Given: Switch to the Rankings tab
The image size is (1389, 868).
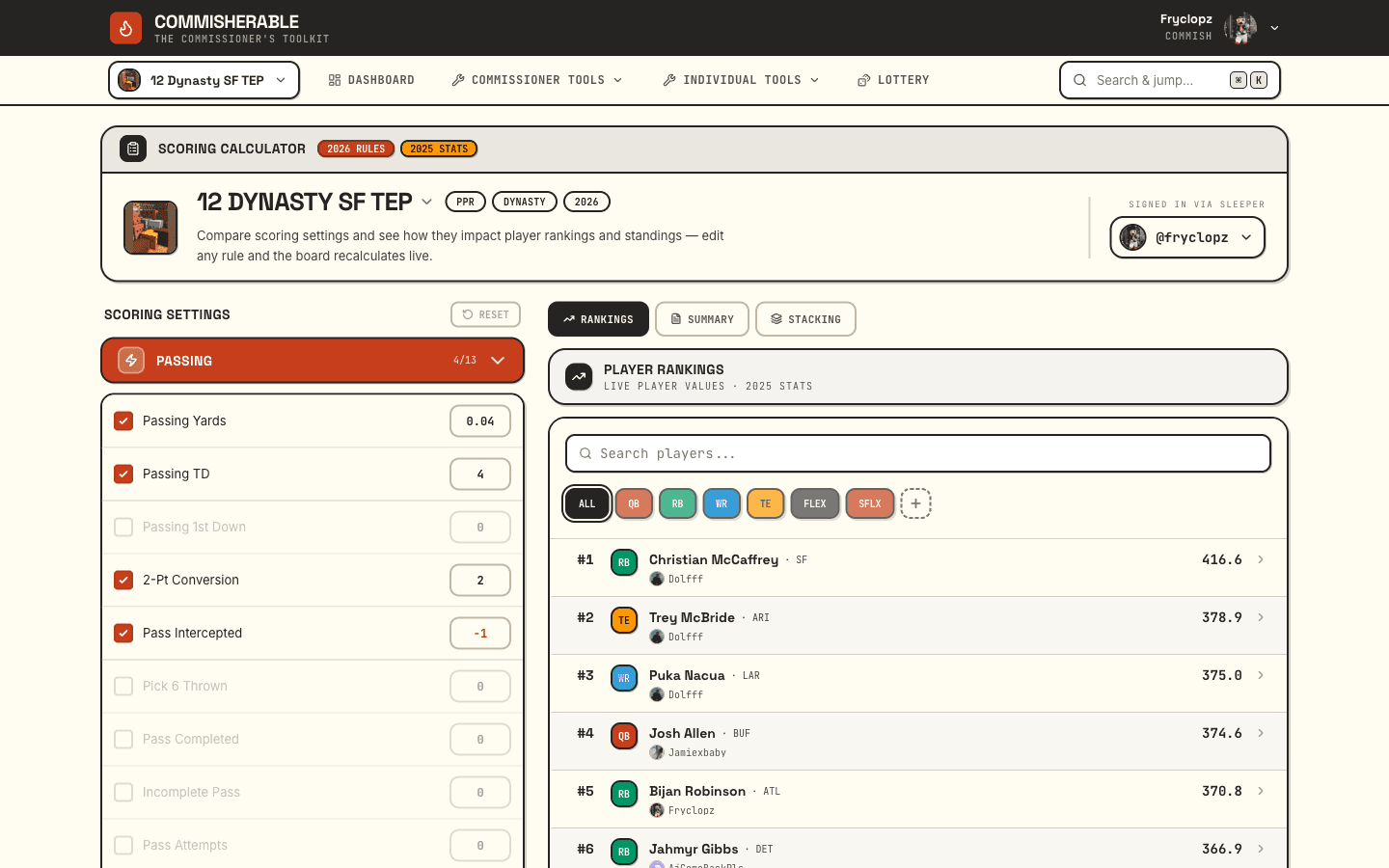Looking at the screenshot, I should pos(598,319).
